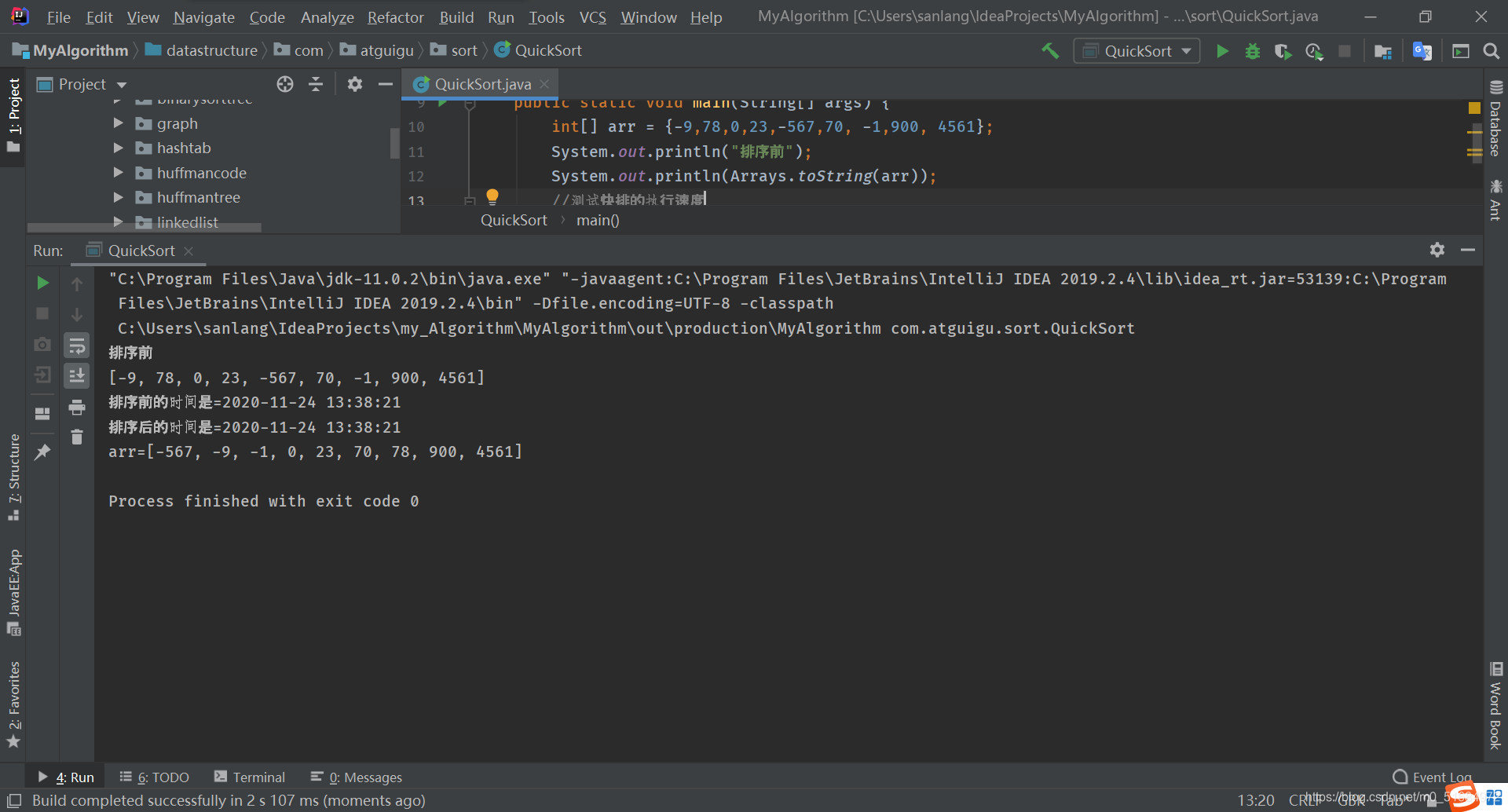Open the Run panel settings gear
This screenshot has width=1508, height=812.
click(x=1437, y=250)
